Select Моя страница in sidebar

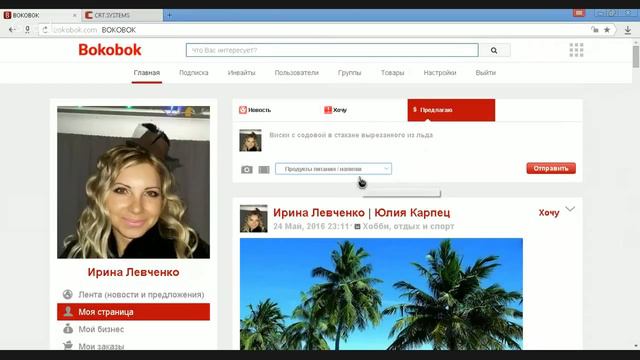pos(133,312)
